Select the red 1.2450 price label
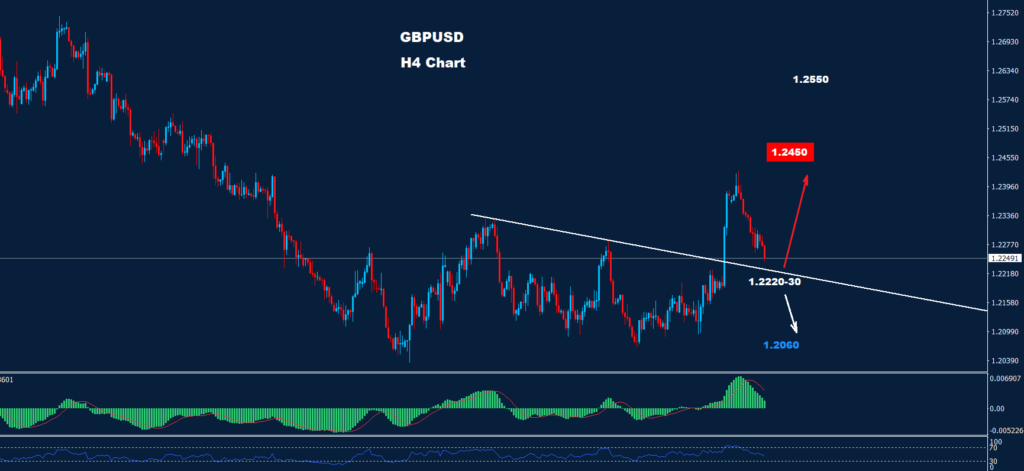The height and width of the screenshot is (471, 1024). click(x=790, y=153)
